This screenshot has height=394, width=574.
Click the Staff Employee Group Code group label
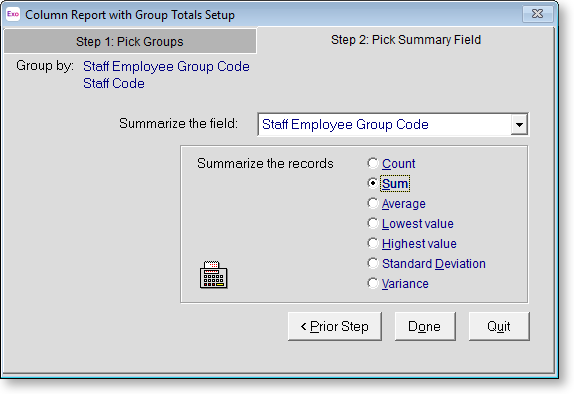pyautogui.click(x=166, y=67)
